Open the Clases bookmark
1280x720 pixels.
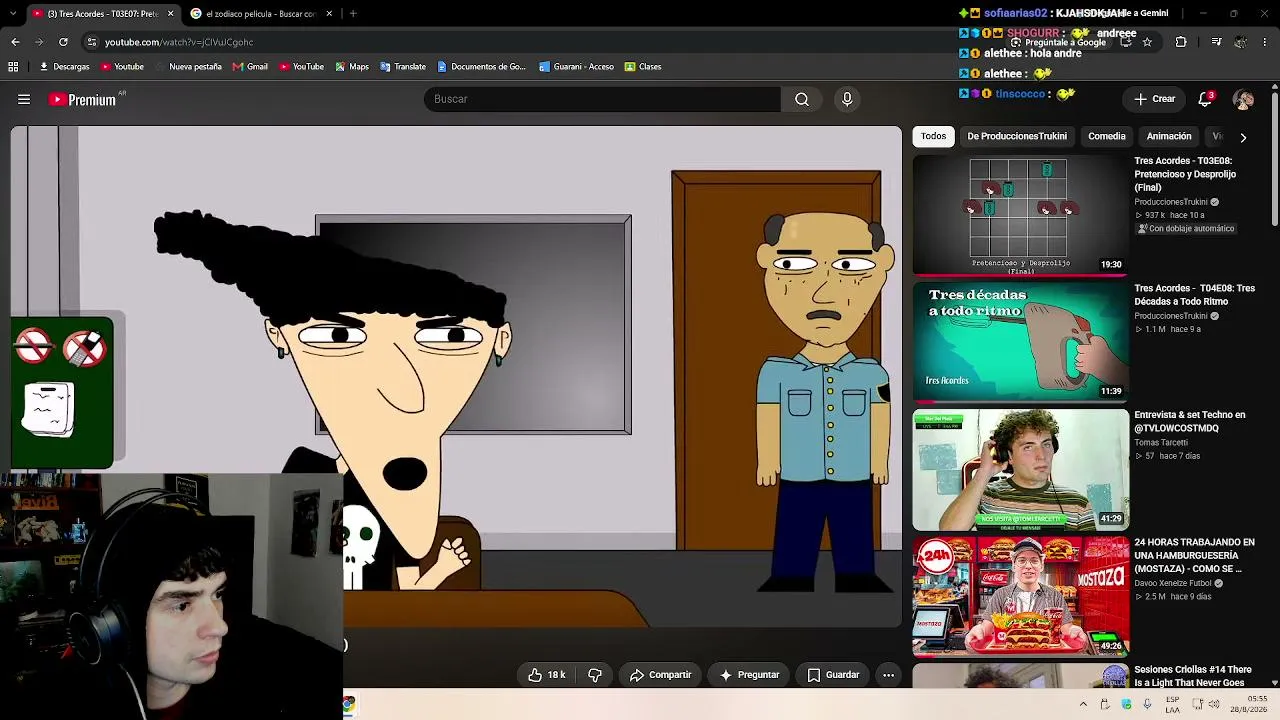pyautogui.click(x=643, y=67)
